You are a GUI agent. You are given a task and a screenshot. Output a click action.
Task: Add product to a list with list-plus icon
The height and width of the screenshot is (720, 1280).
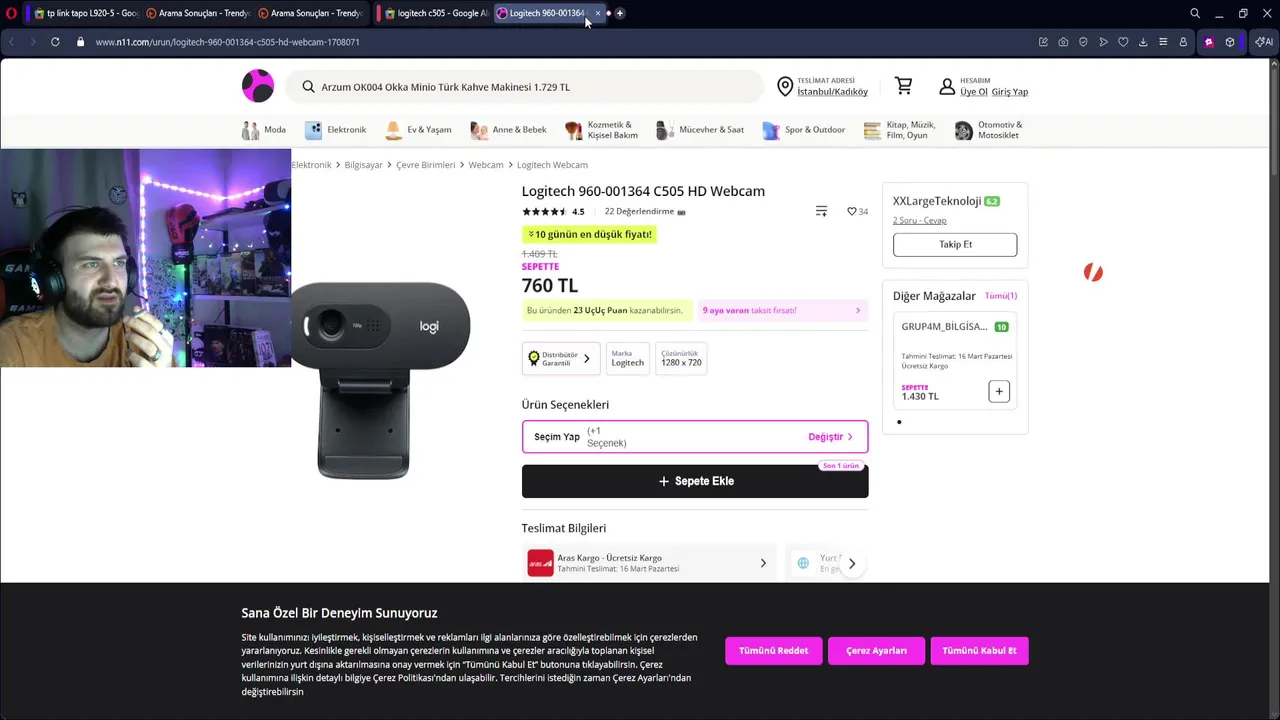[x=821, y=211]
